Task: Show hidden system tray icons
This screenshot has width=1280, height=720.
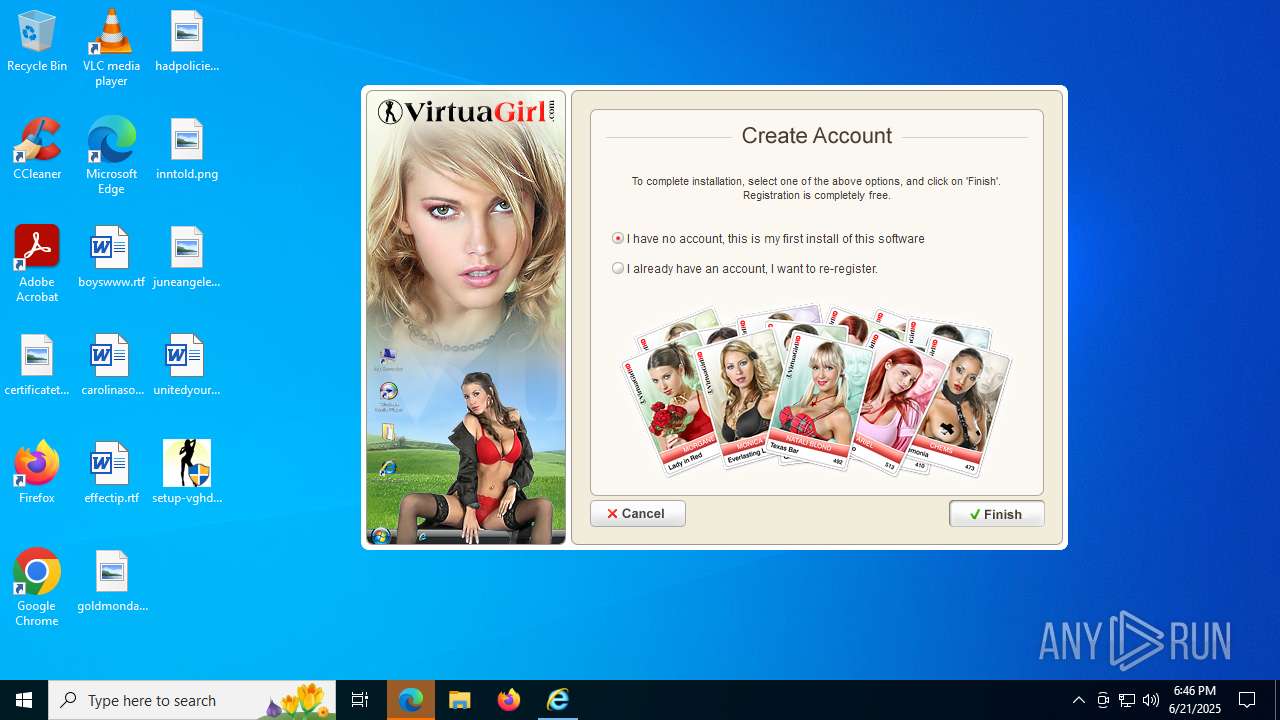Action: point(1078,700)
